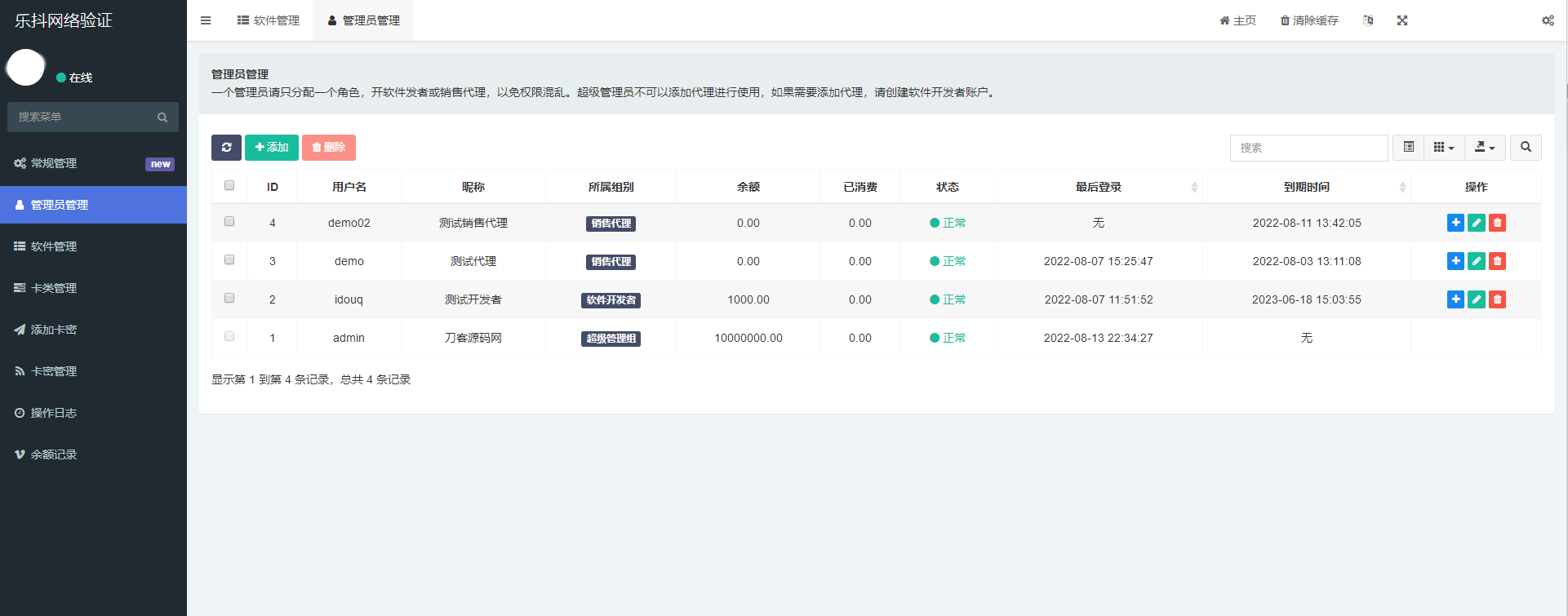The width and height of the screenshot is (1568, 616).
Task: Click the refresh table icon button
Action: 226,148
